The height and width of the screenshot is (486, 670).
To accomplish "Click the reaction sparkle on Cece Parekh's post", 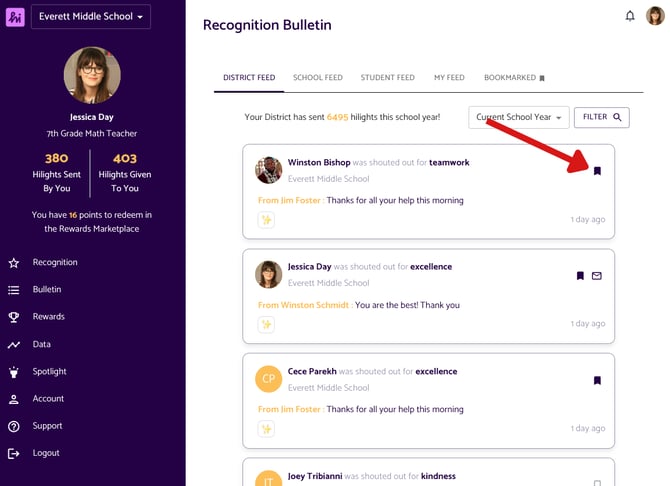I will [266, 429].
